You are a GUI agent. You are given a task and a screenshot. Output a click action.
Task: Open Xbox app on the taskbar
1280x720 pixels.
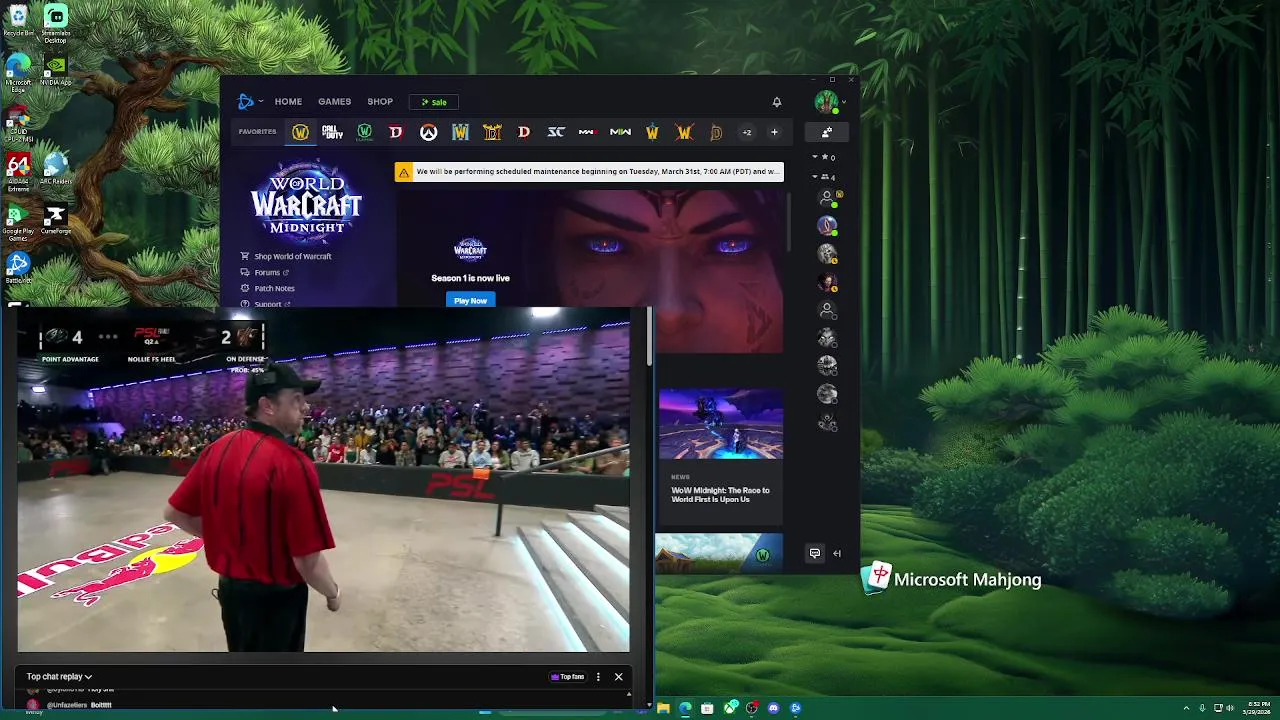(729, 708)
